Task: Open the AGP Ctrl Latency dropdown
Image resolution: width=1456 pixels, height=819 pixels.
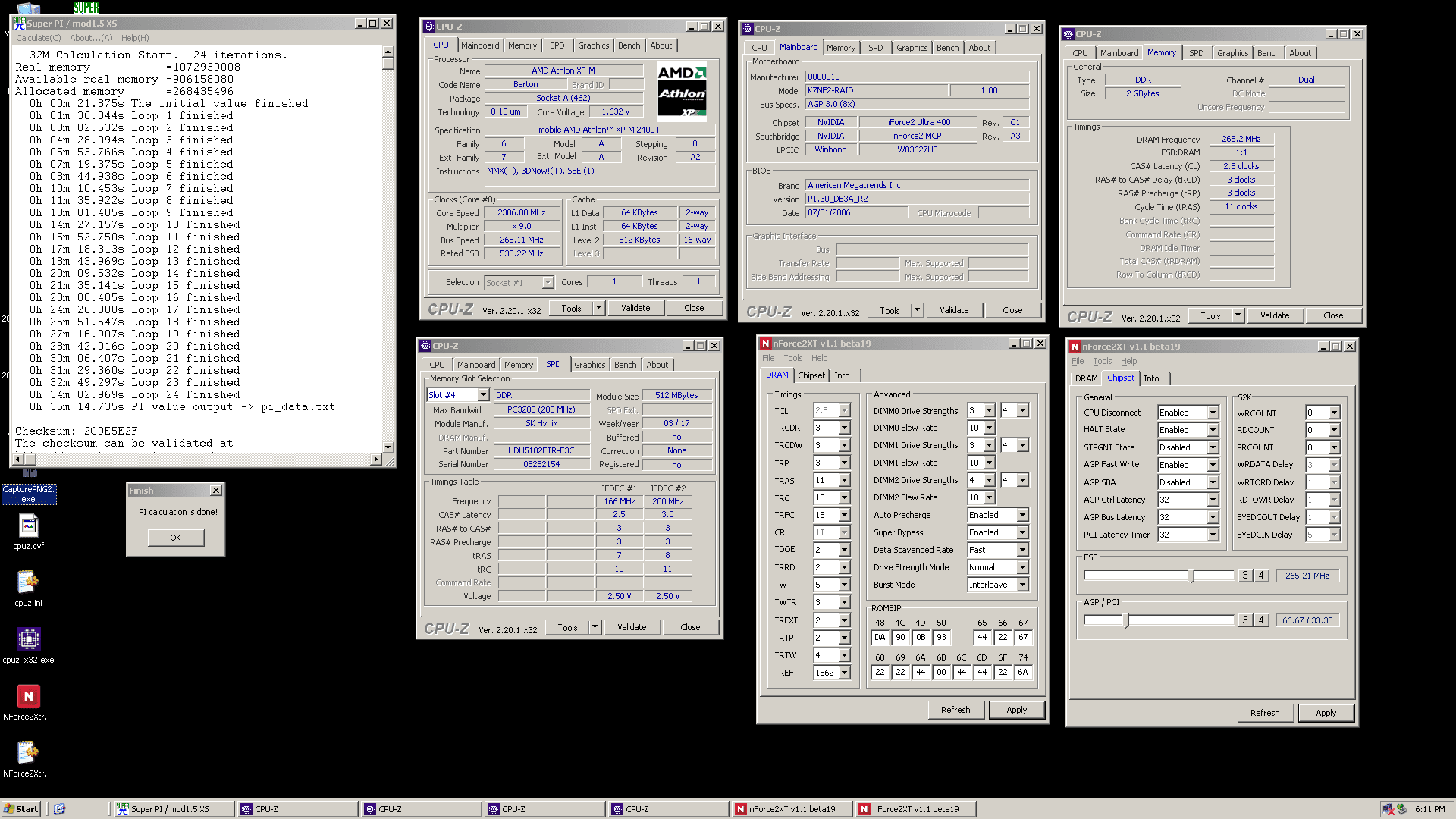Action: pyautogui.click(x=1213, y=500)
